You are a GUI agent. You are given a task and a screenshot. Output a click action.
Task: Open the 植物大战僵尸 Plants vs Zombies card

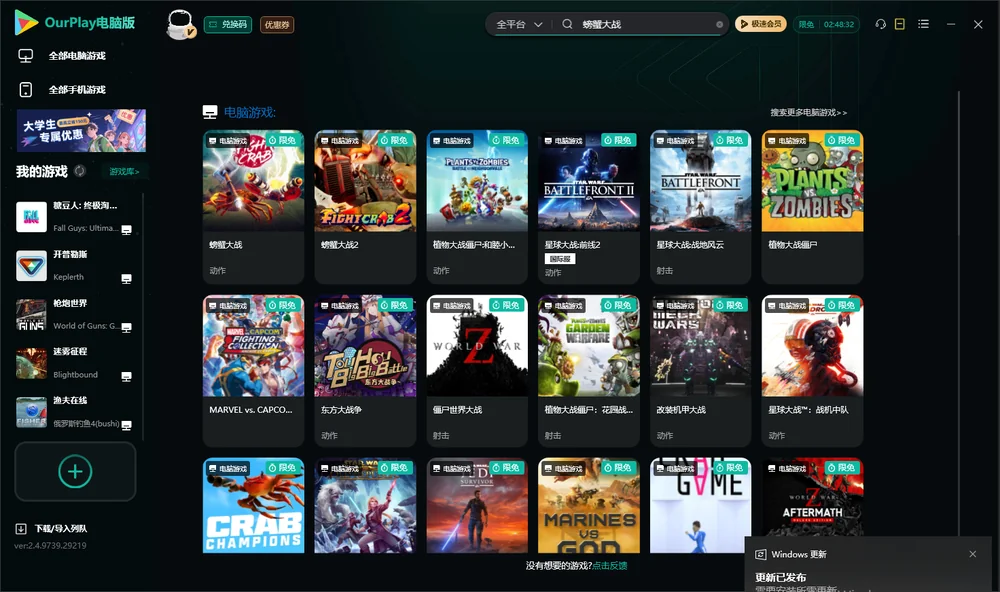click(812, 207)
